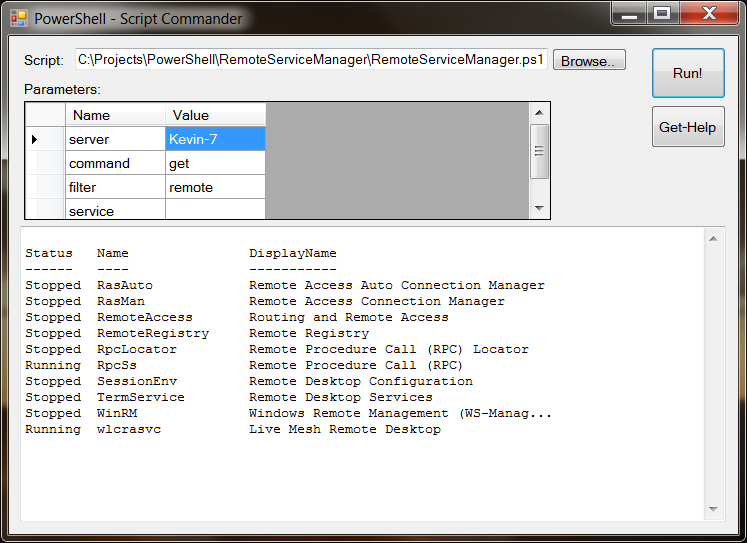Viewport: 747px width, 543px height.
Task: Click the DisplayName output column heading
Action: (x=293, y=253)
